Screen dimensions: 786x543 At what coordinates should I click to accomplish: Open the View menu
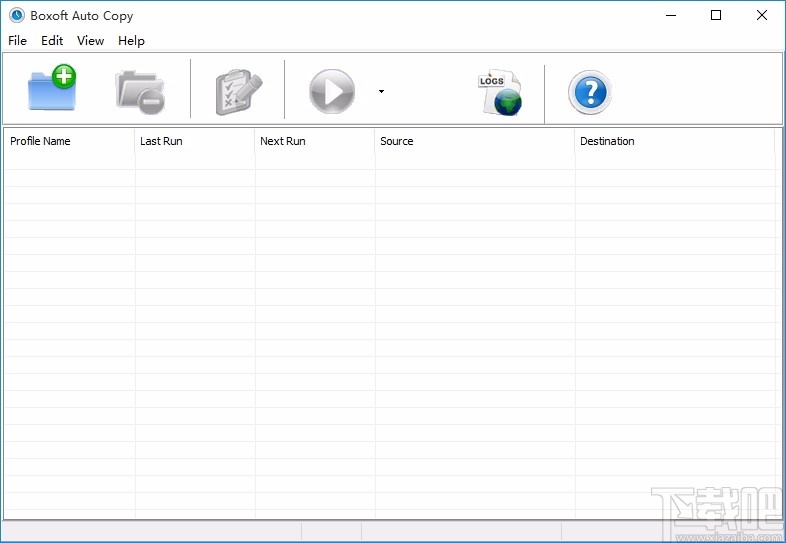point(90,41)
